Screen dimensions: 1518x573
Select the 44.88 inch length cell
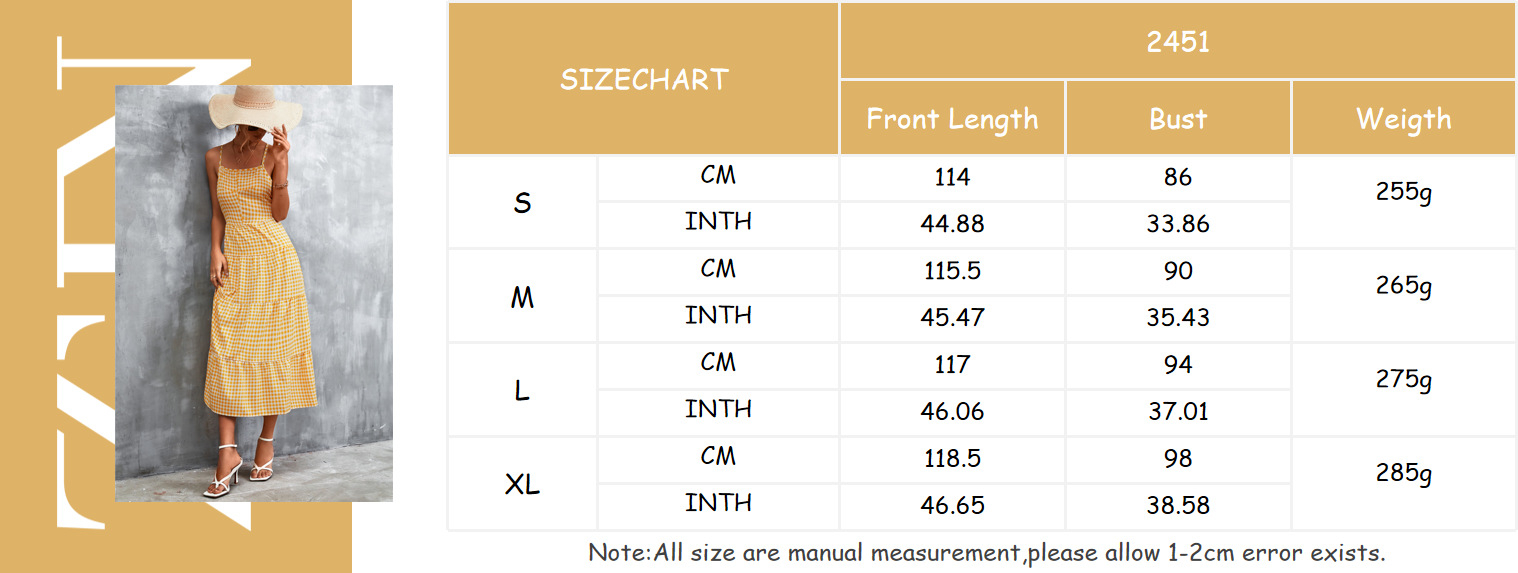952,225
